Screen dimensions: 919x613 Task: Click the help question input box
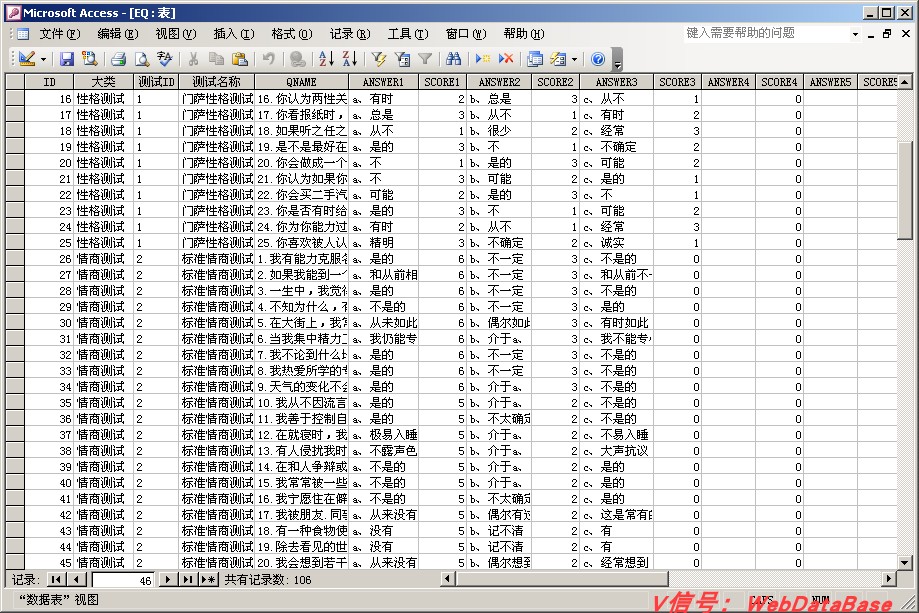point(767,33)
